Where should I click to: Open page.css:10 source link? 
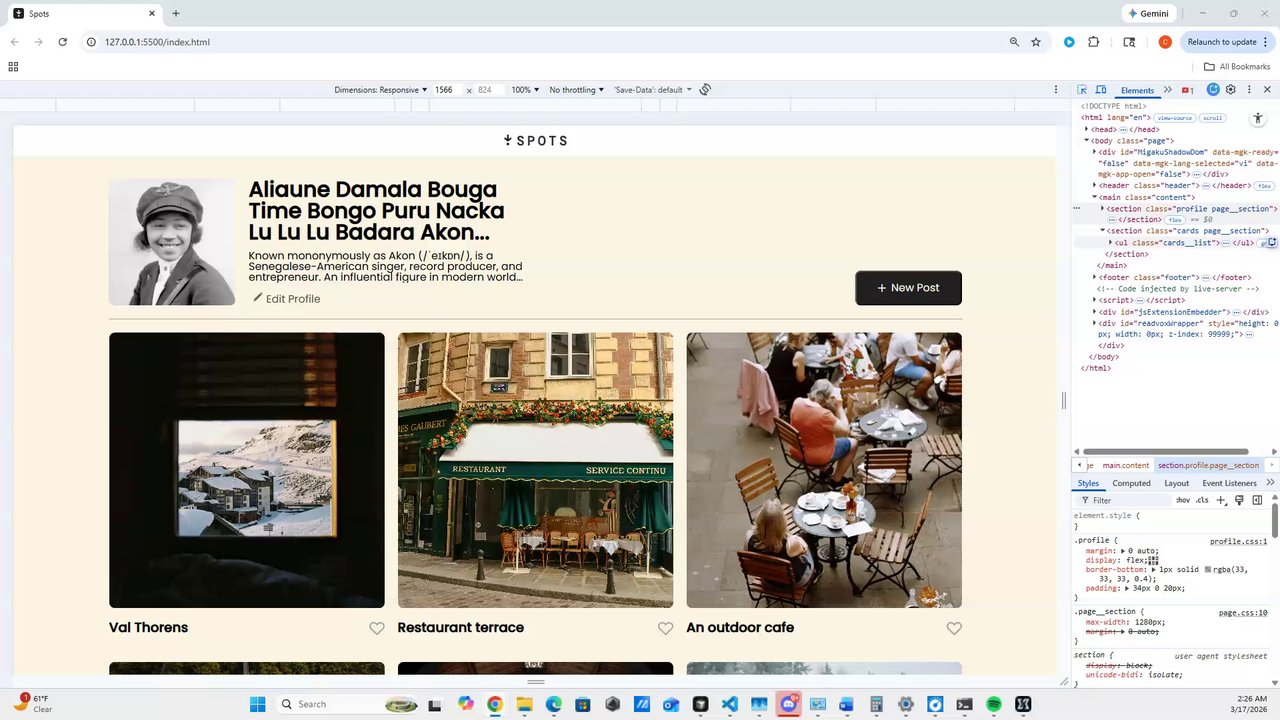[x=1243, y=613]
